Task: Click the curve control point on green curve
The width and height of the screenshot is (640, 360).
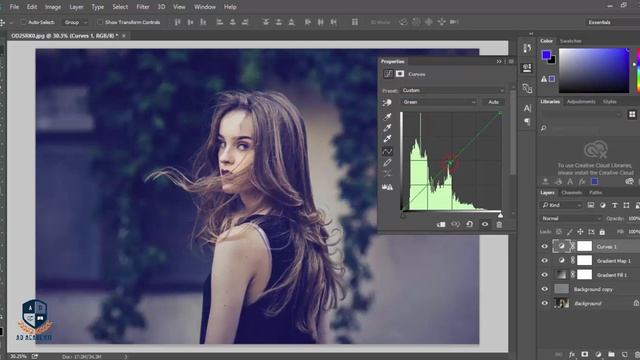Action: tap(449, 164)
